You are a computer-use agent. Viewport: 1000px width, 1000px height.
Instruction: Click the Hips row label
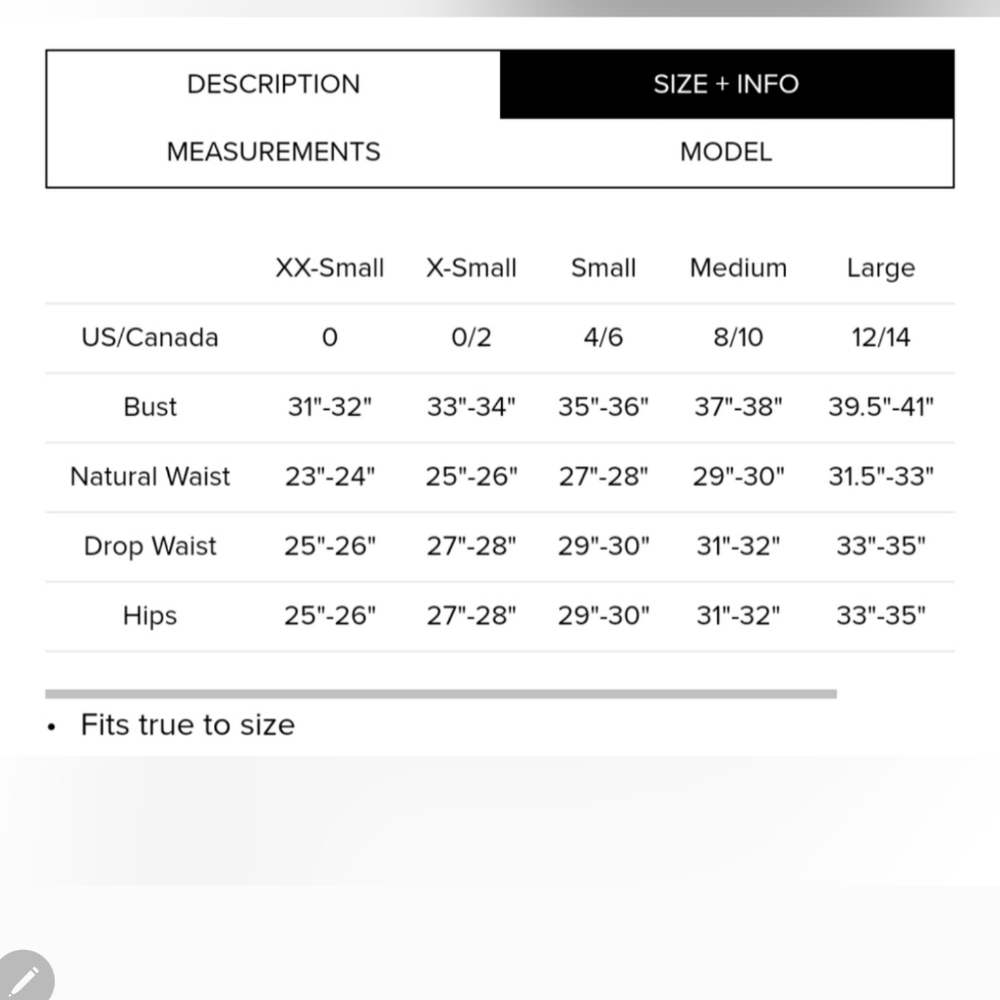(150, 615)
